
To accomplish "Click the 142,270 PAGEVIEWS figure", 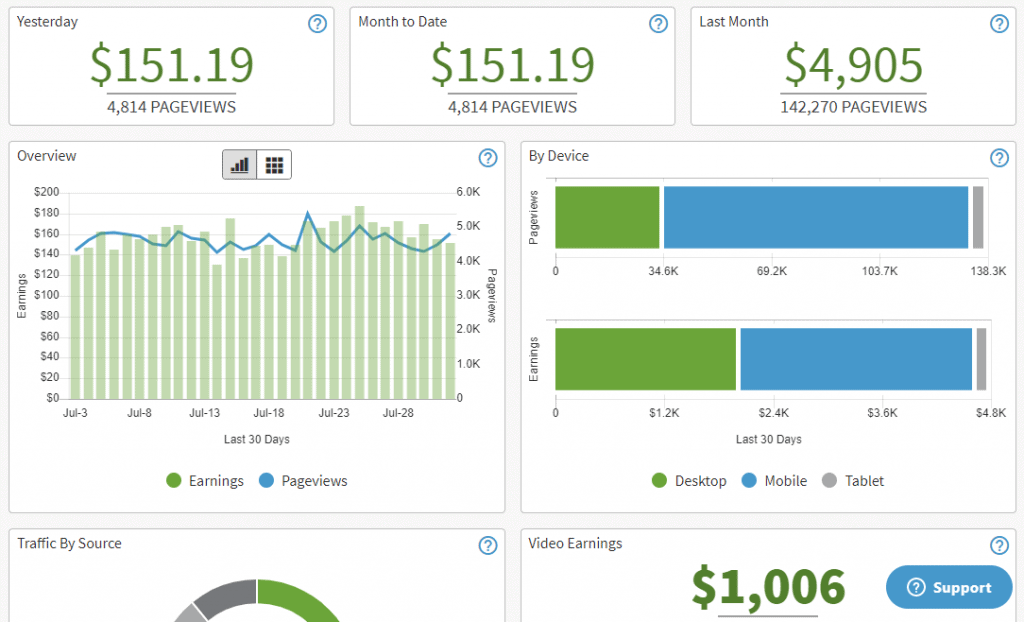I will 854,107.
